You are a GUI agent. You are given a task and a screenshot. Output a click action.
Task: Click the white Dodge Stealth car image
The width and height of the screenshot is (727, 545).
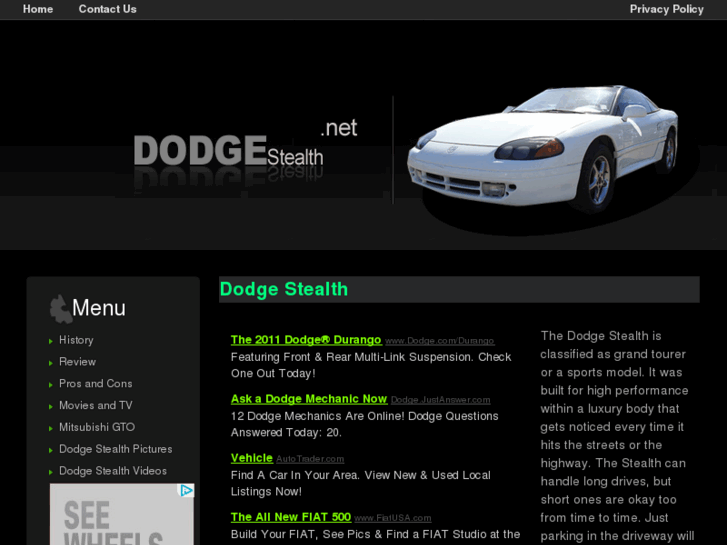tap(542, 148)
